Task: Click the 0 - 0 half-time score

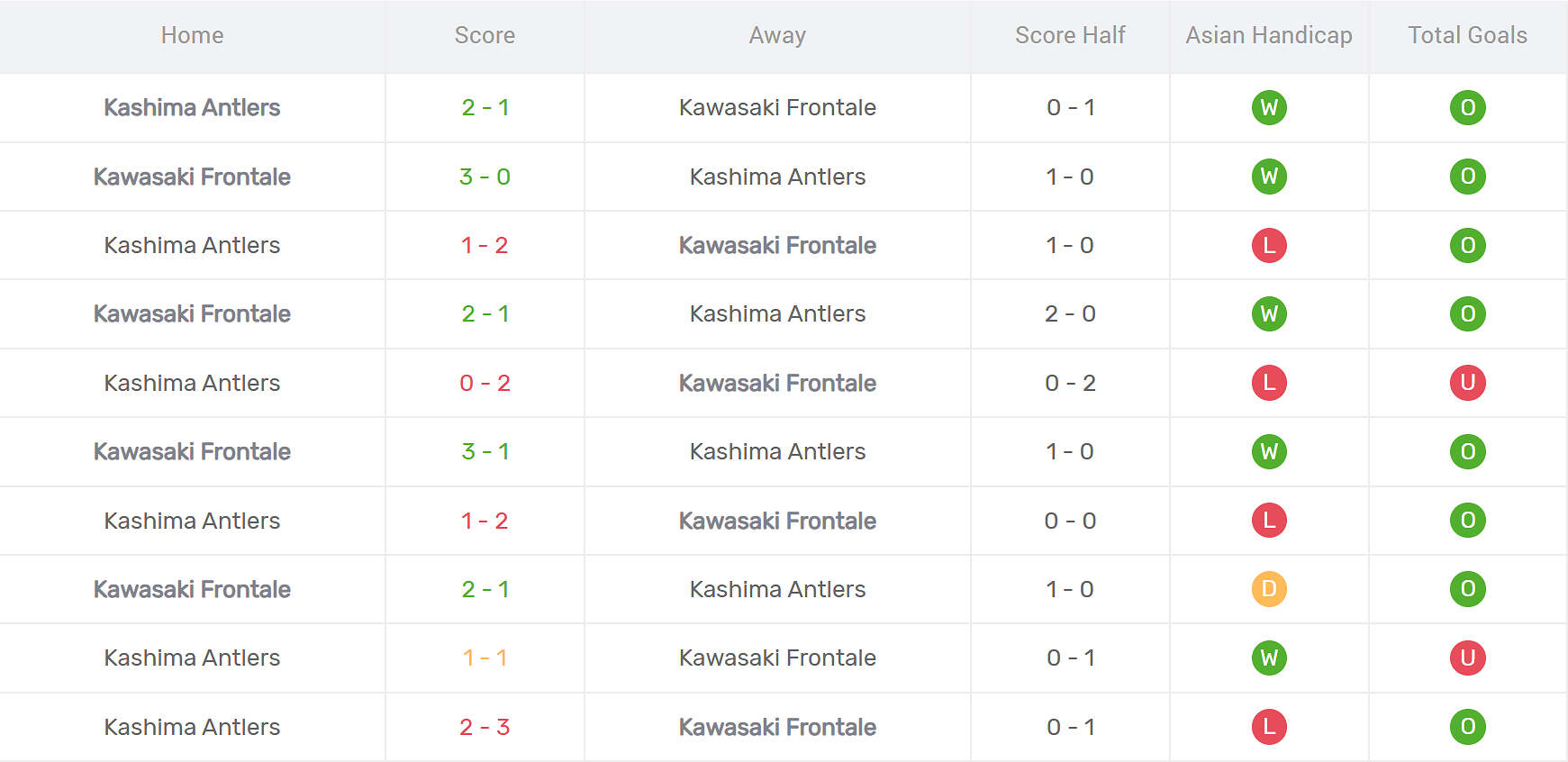Action: [x=1070, y=521]
